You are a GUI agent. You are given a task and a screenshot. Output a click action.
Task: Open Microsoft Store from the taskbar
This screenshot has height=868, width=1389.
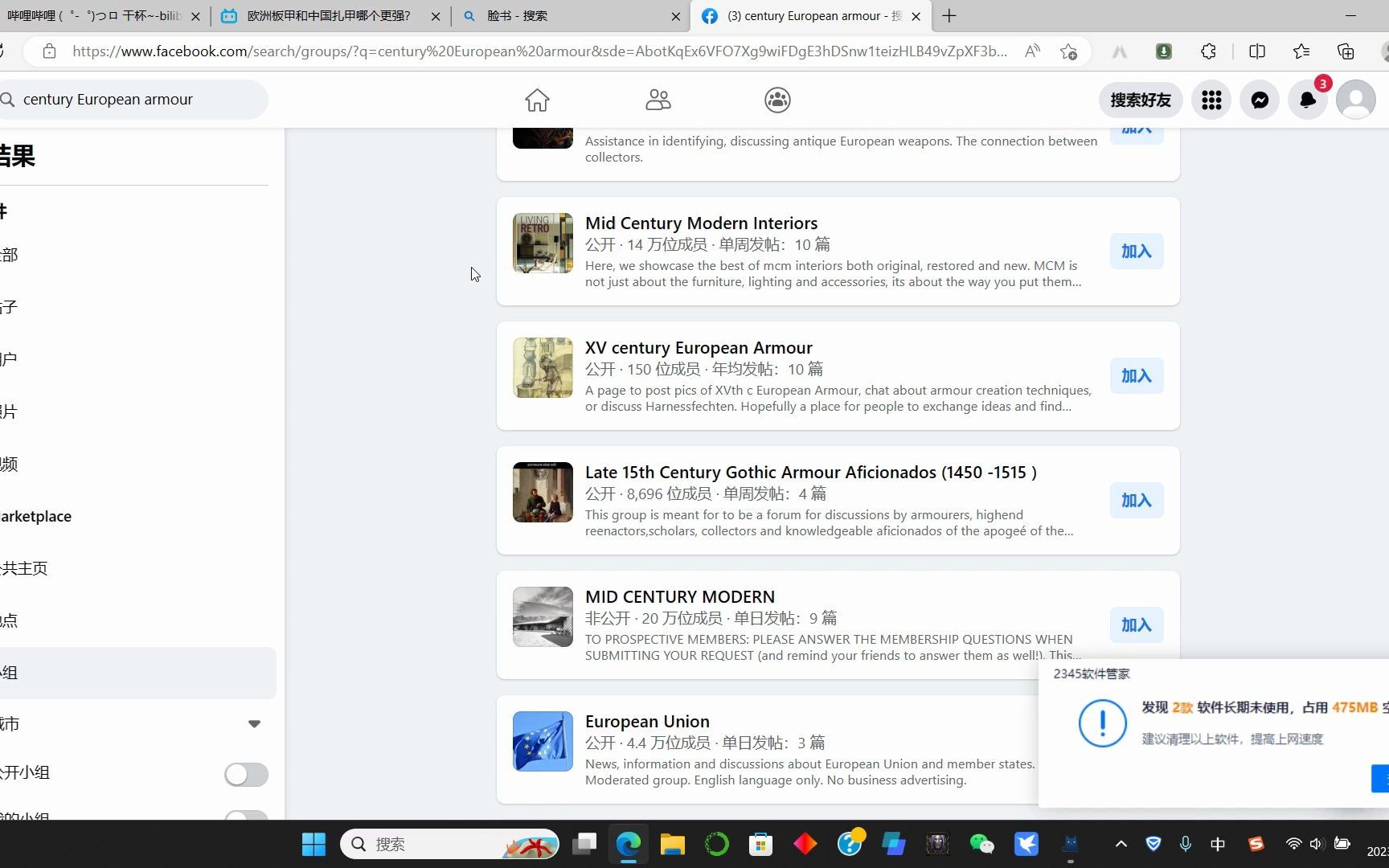pos(760,844)
